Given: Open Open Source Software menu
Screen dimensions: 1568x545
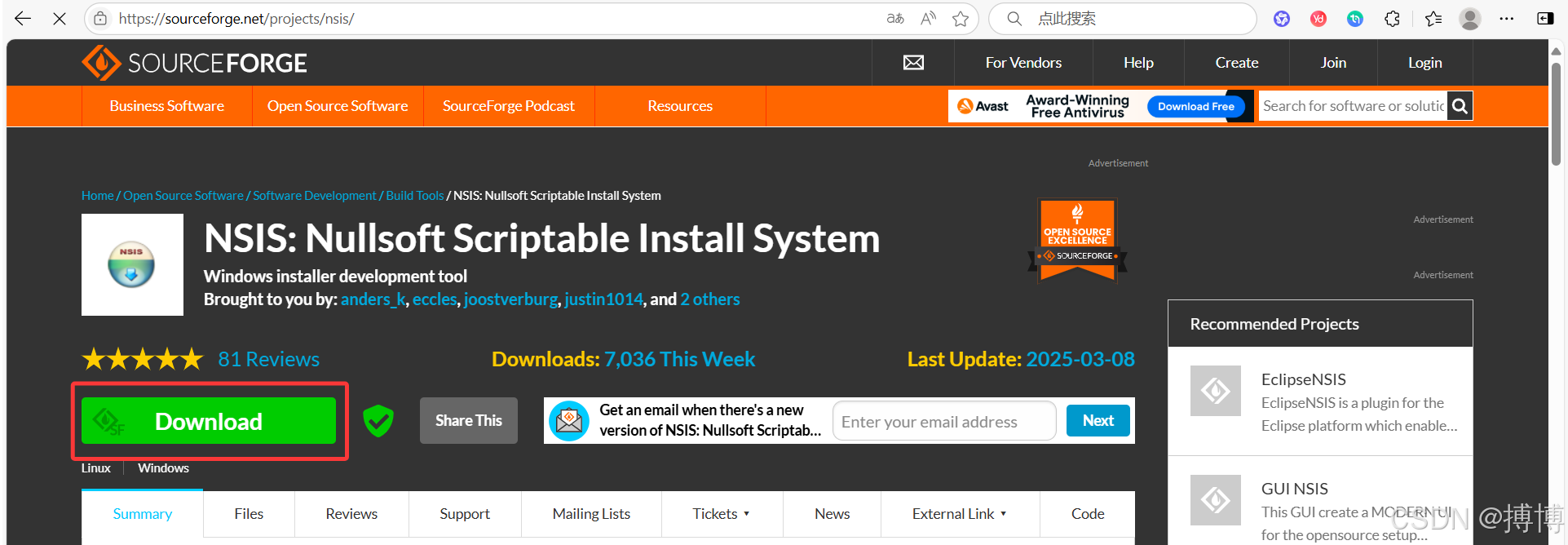Looking at the screenshot, I should (338, 106).
